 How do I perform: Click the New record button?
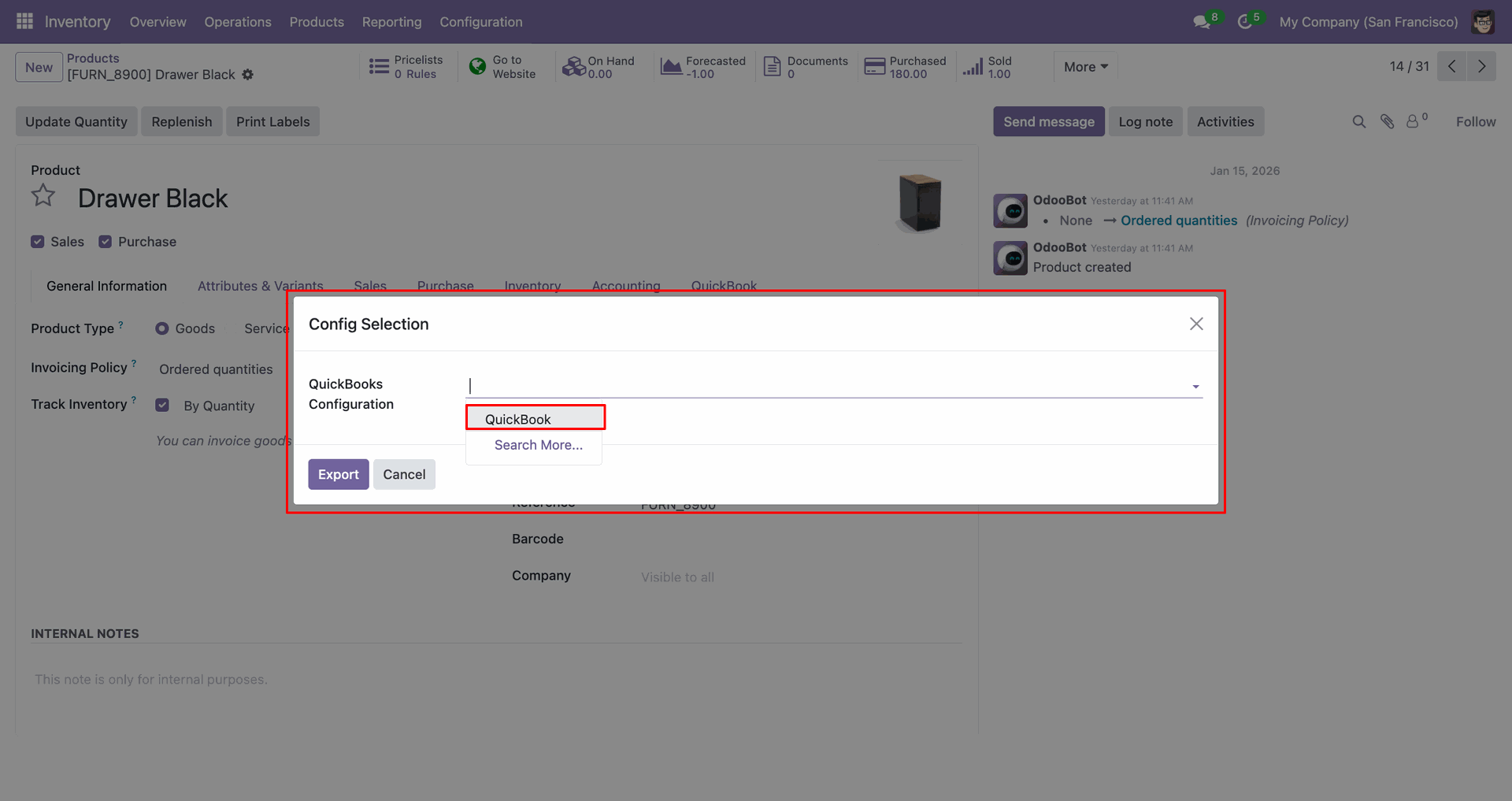pos(39,67)
